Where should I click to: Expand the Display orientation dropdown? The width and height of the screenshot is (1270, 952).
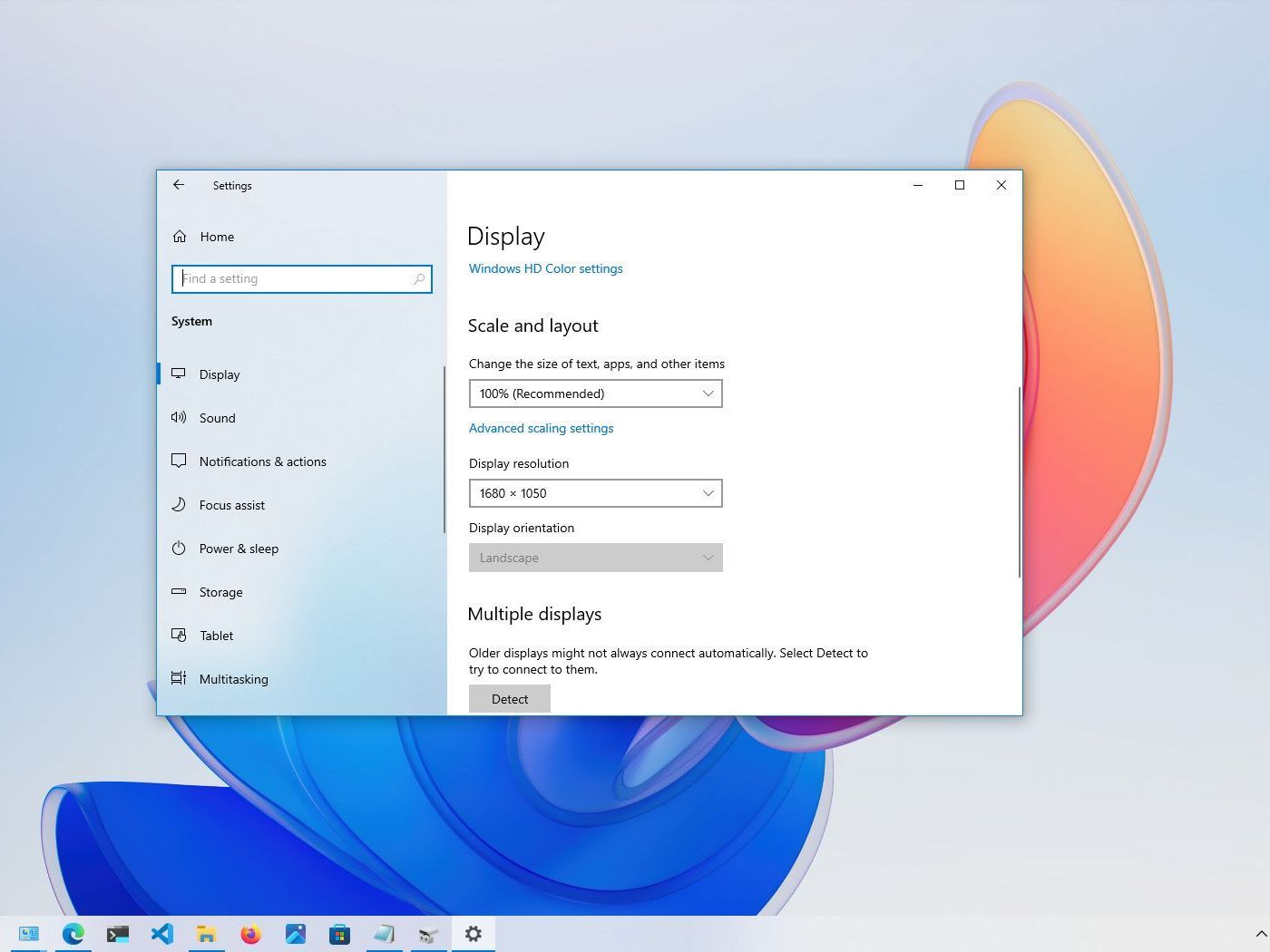pyautogui.click(x=596, y=558)
